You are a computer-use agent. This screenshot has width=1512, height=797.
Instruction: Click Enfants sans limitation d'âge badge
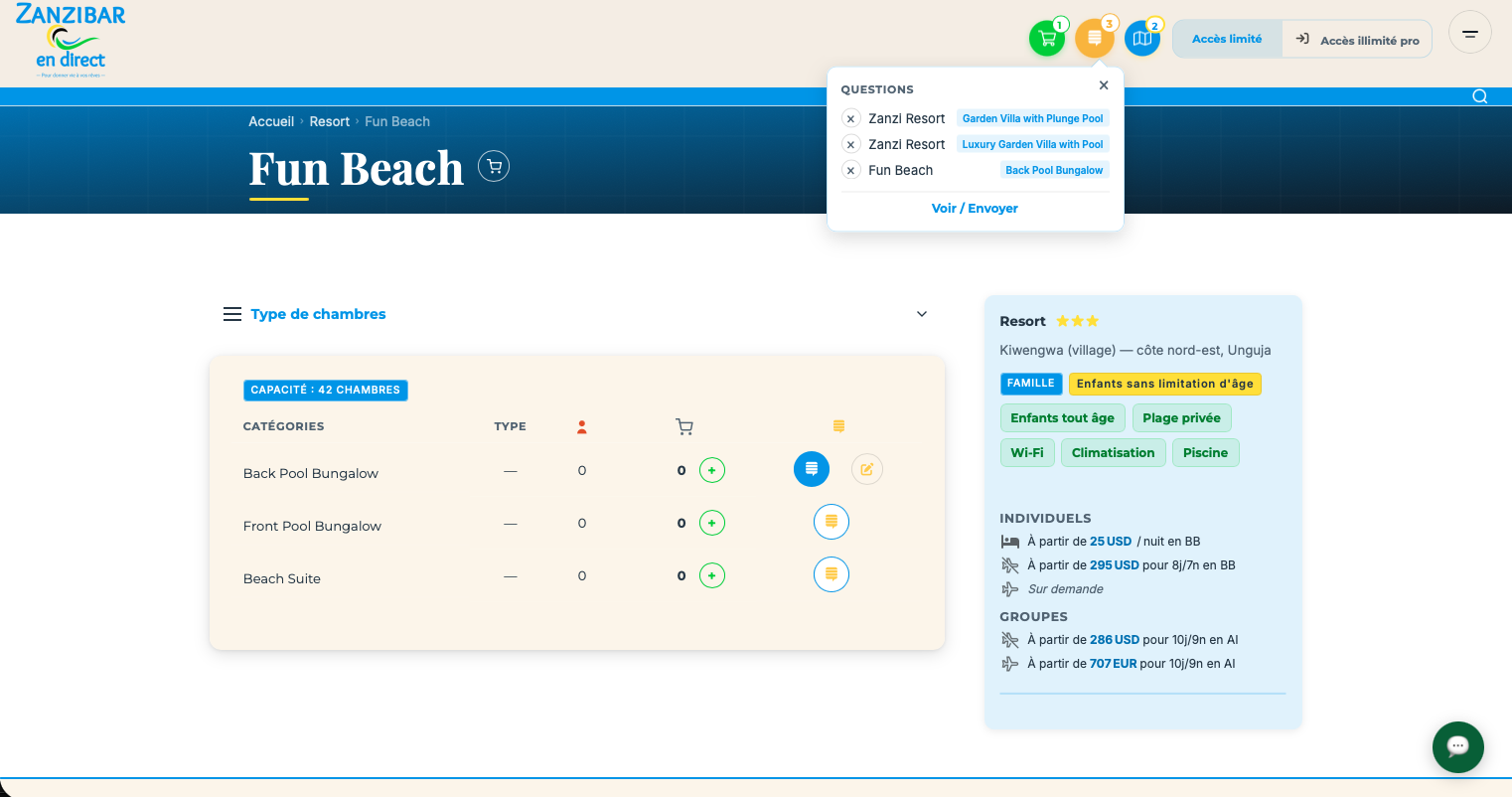pos(1165,384)
